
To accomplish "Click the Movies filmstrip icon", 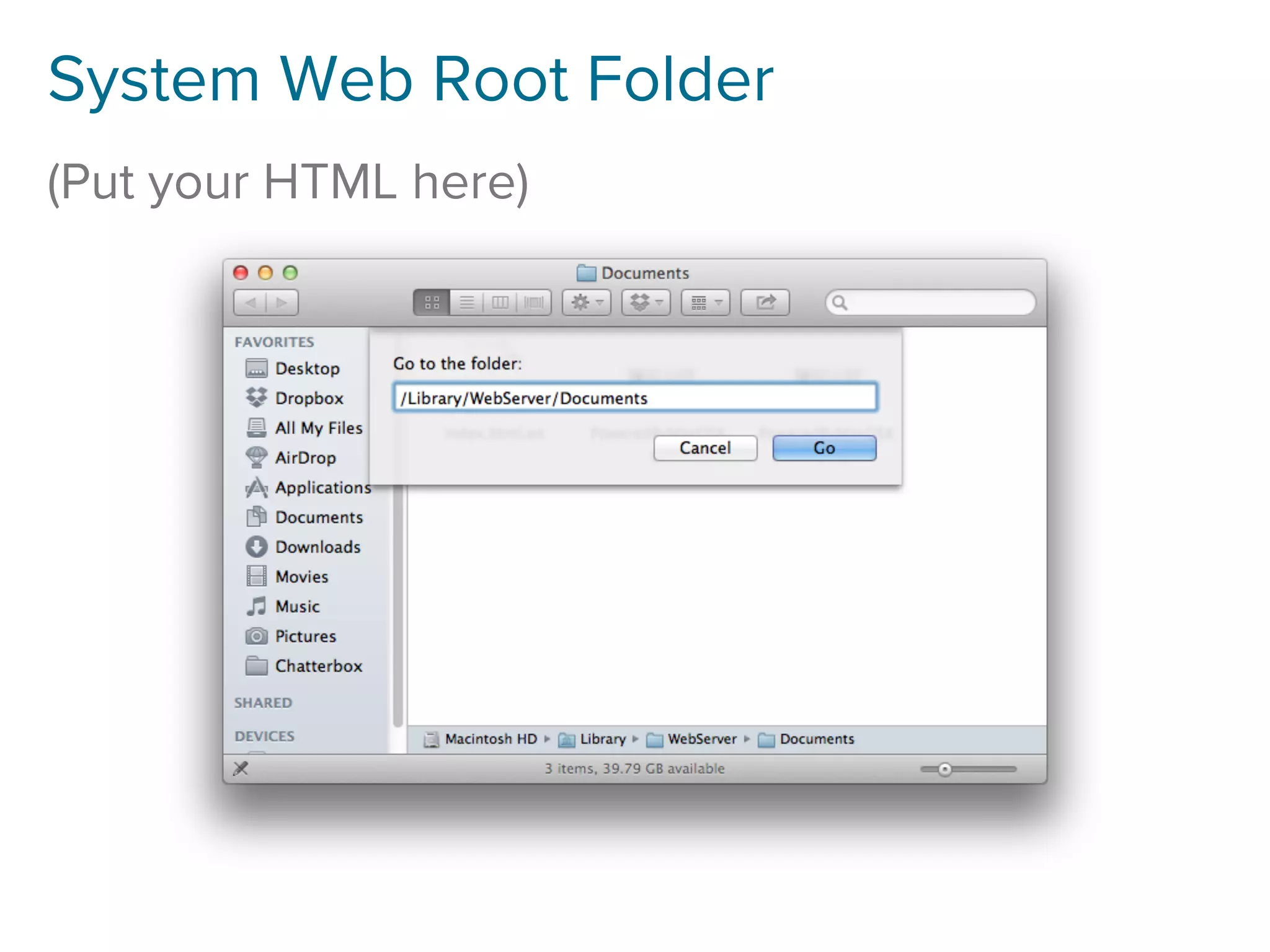I will [256, 576].
